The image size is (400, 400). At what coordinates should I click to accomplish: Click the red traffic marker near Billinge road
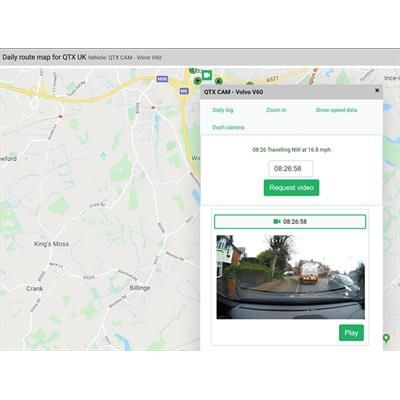coord(153,107)
